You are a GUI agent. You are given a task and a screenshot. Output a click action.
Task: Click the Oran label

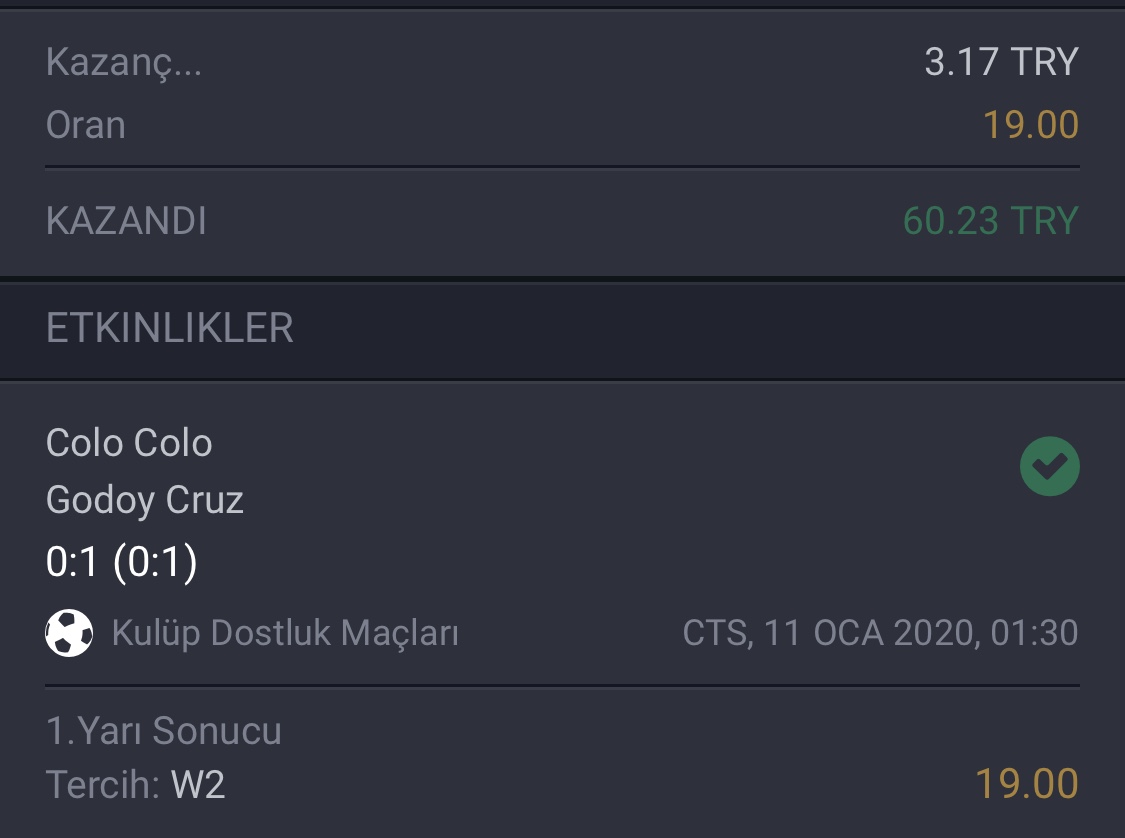pos(86,125)
